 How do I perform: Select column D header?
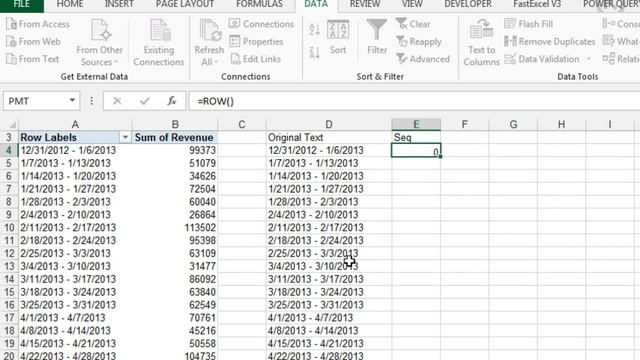[329, 124]
